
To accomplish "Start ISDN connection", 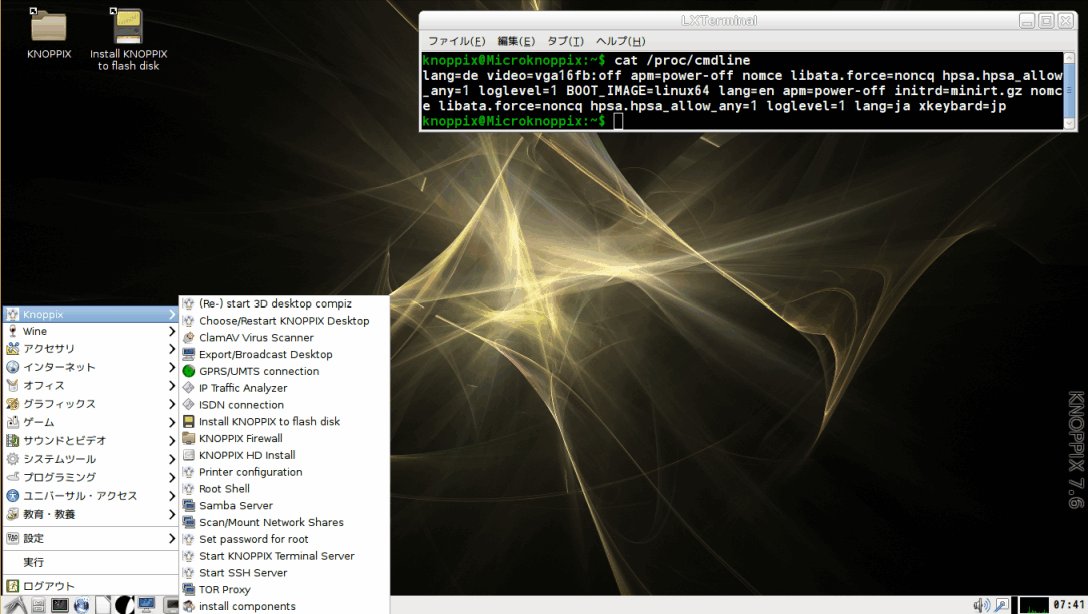I will (x=284, y=404).
